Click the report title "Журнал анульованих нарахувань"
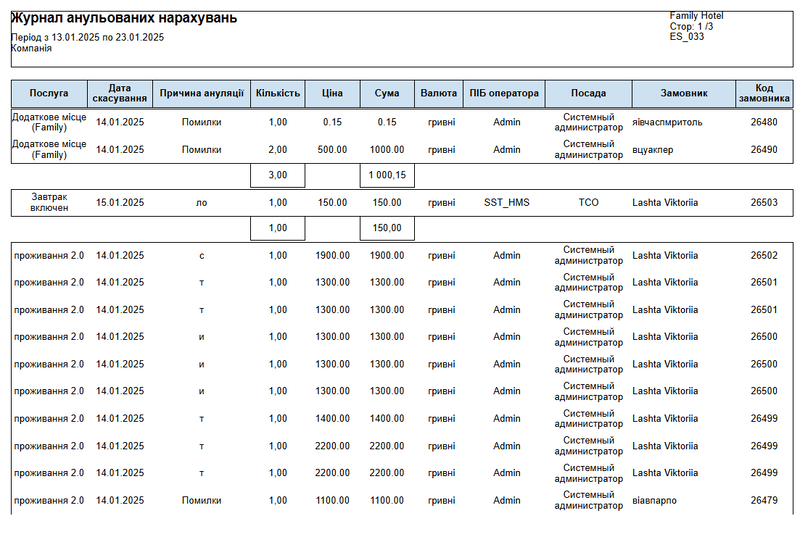Viewport: 800px width, 558px height. (124, 19)
